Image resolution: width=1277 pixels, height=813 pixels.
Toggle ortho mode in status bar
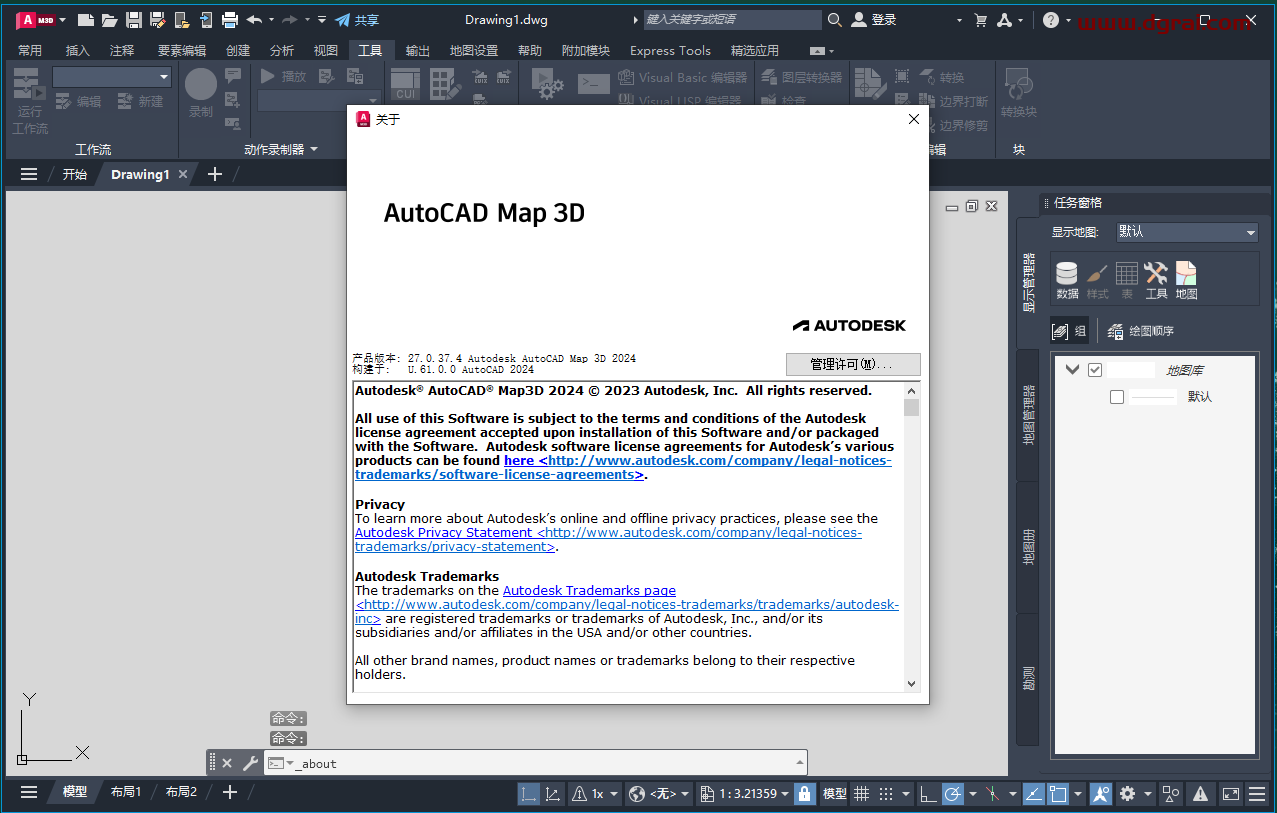(x=928, y=794)
